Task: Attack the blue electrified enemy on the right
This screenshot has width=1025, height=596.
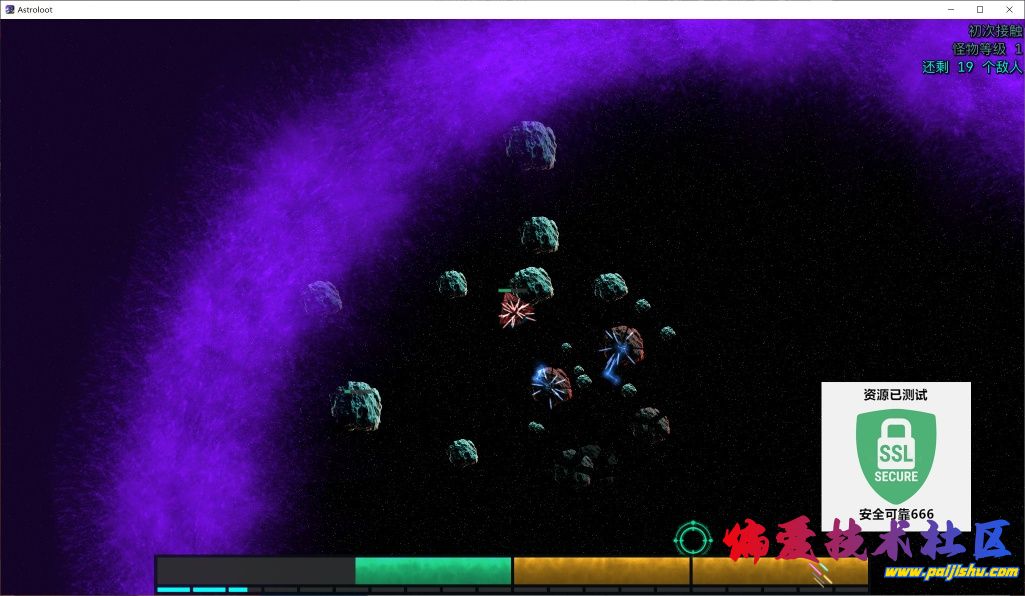Action: point(622,346)
